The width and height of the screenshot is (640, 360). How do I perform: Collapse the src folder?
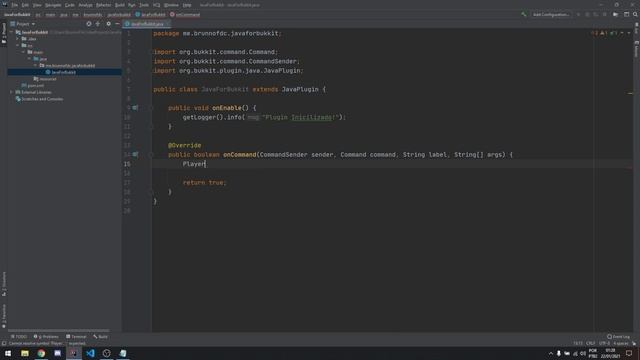18,46
